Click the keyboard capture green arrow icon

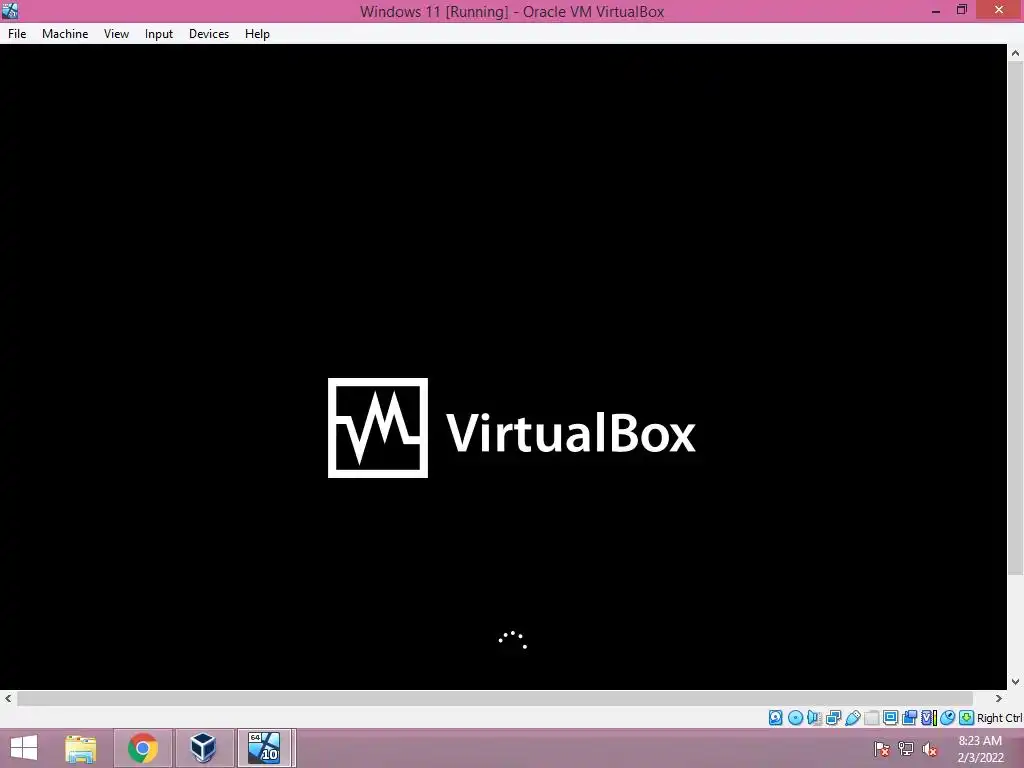pyautogui.click(x=967, y=718)
